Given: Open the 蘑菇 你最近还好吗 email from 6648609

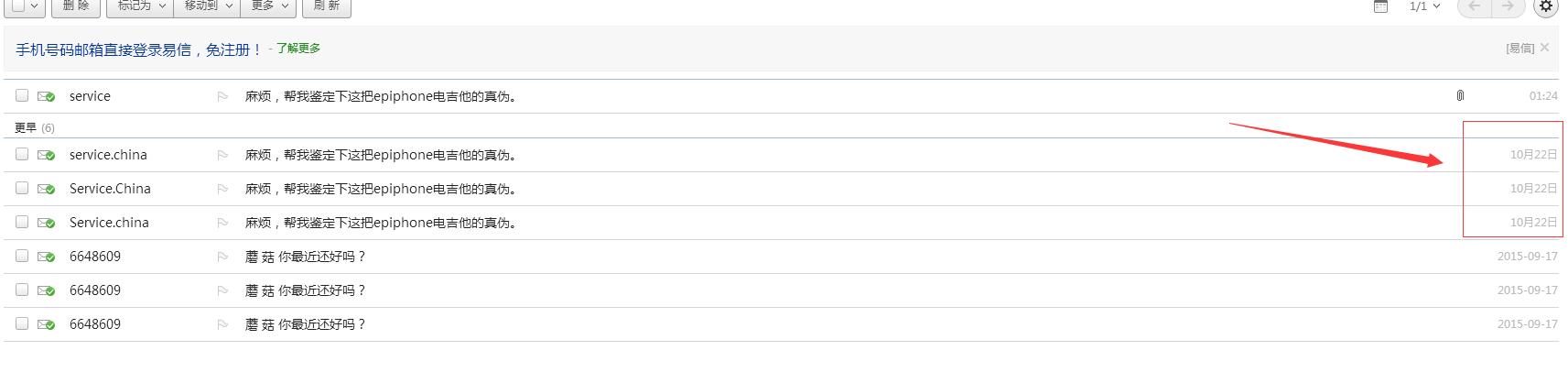Looking at the screenshot, I should click(x=306, y=257).
